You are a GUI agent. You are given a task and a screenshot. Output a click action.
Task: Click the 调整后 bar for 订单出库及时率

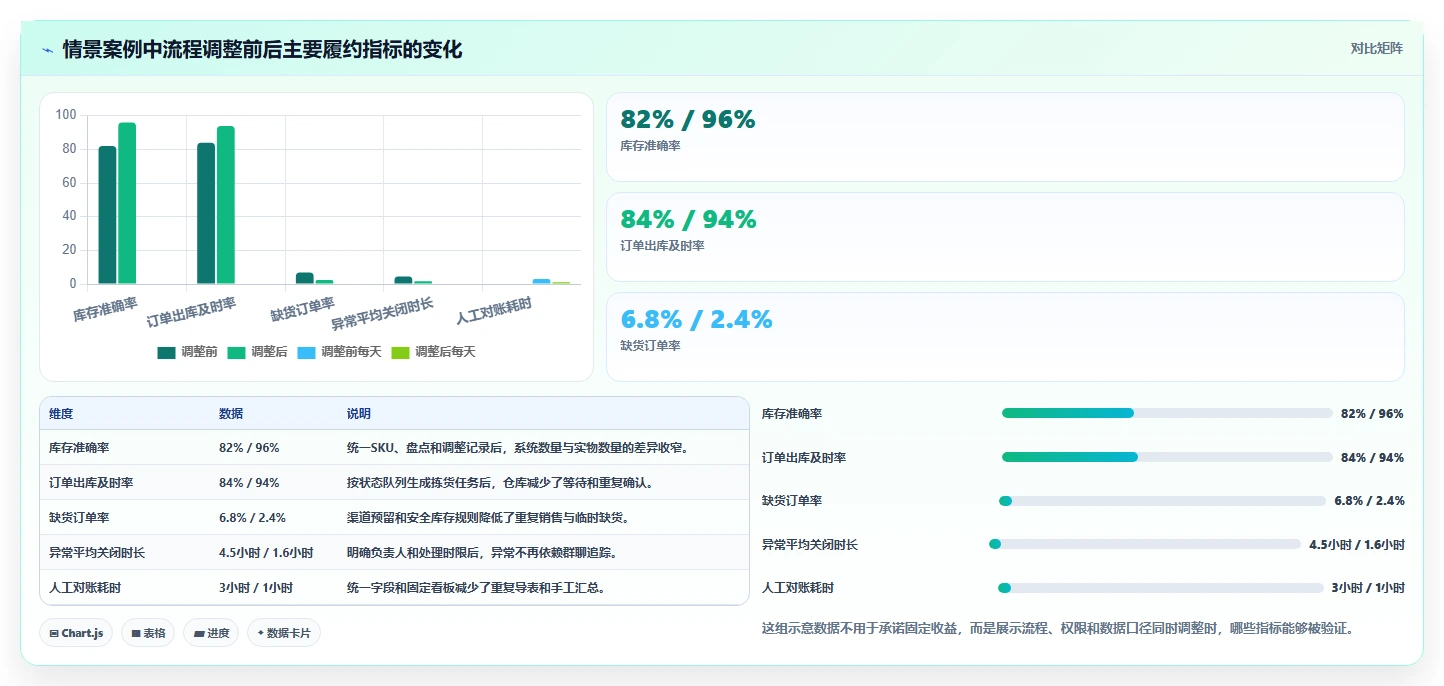(226, 205)
